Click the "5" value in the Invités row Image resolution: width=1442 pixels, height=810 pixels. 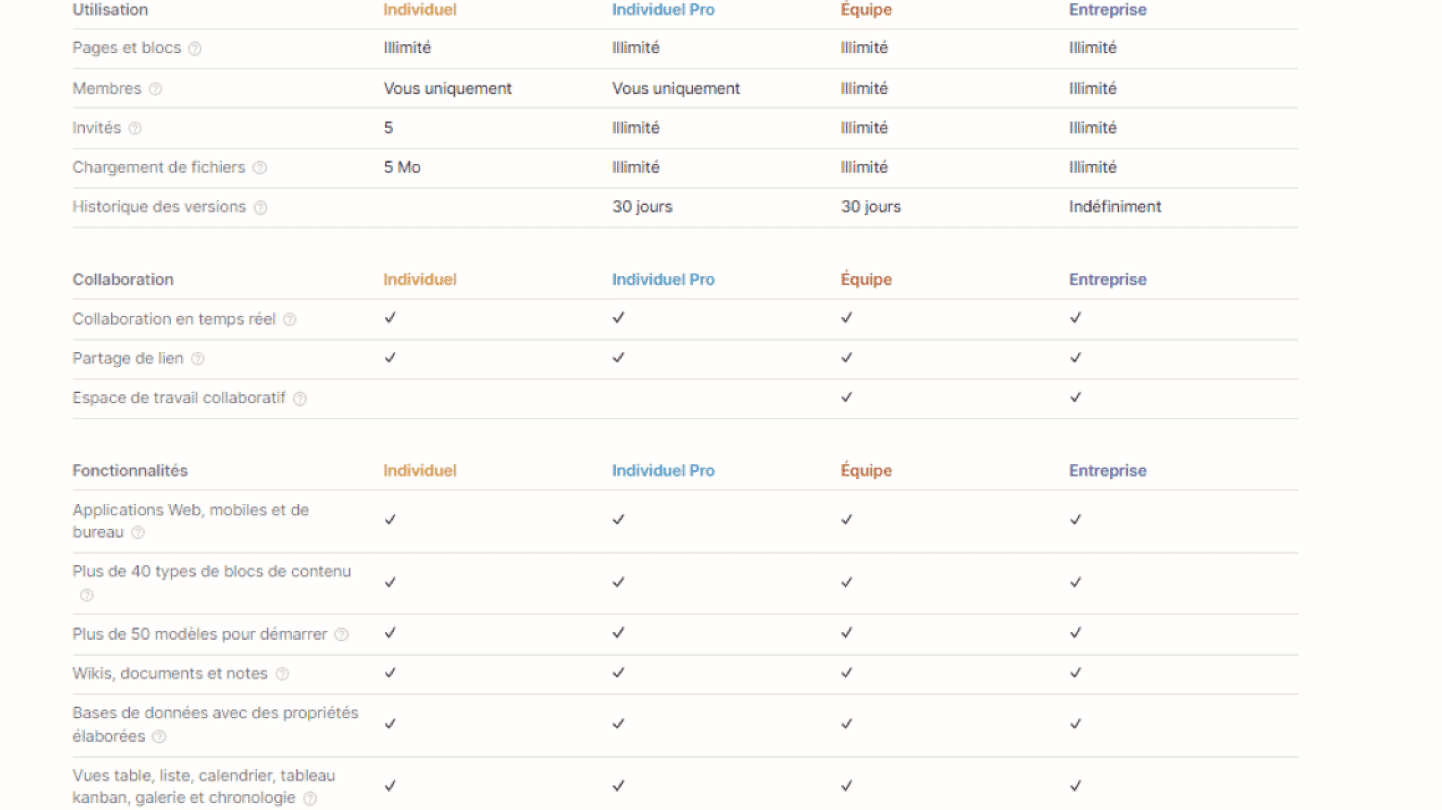[388, 128]
